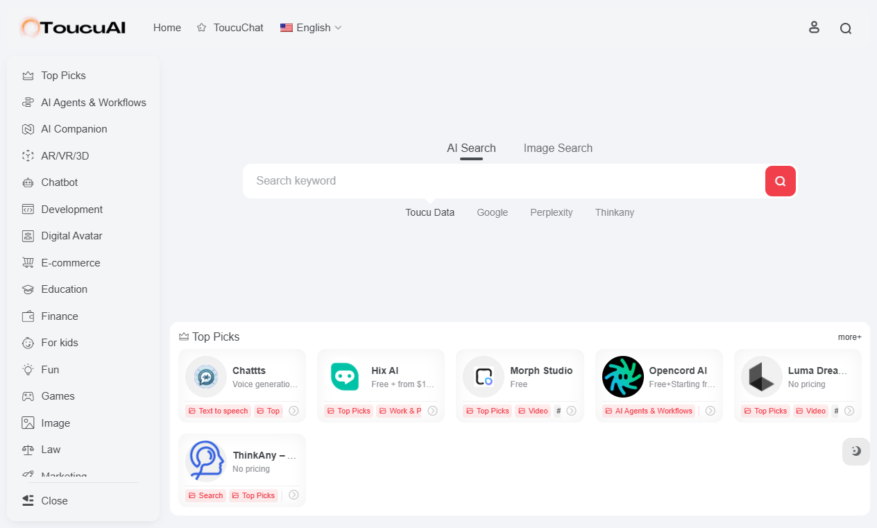
Task: Open the user account icon
Action: tap(814, 27)
